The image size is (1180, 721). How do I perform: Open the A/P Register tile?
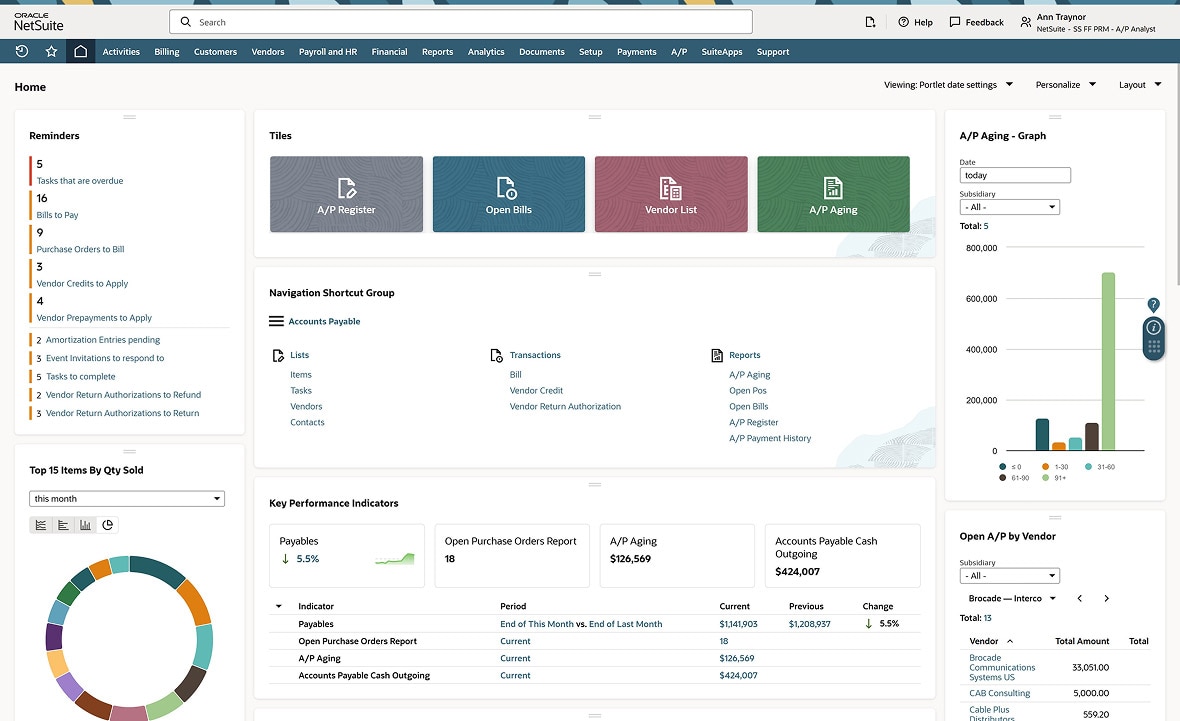click(346, 194)
